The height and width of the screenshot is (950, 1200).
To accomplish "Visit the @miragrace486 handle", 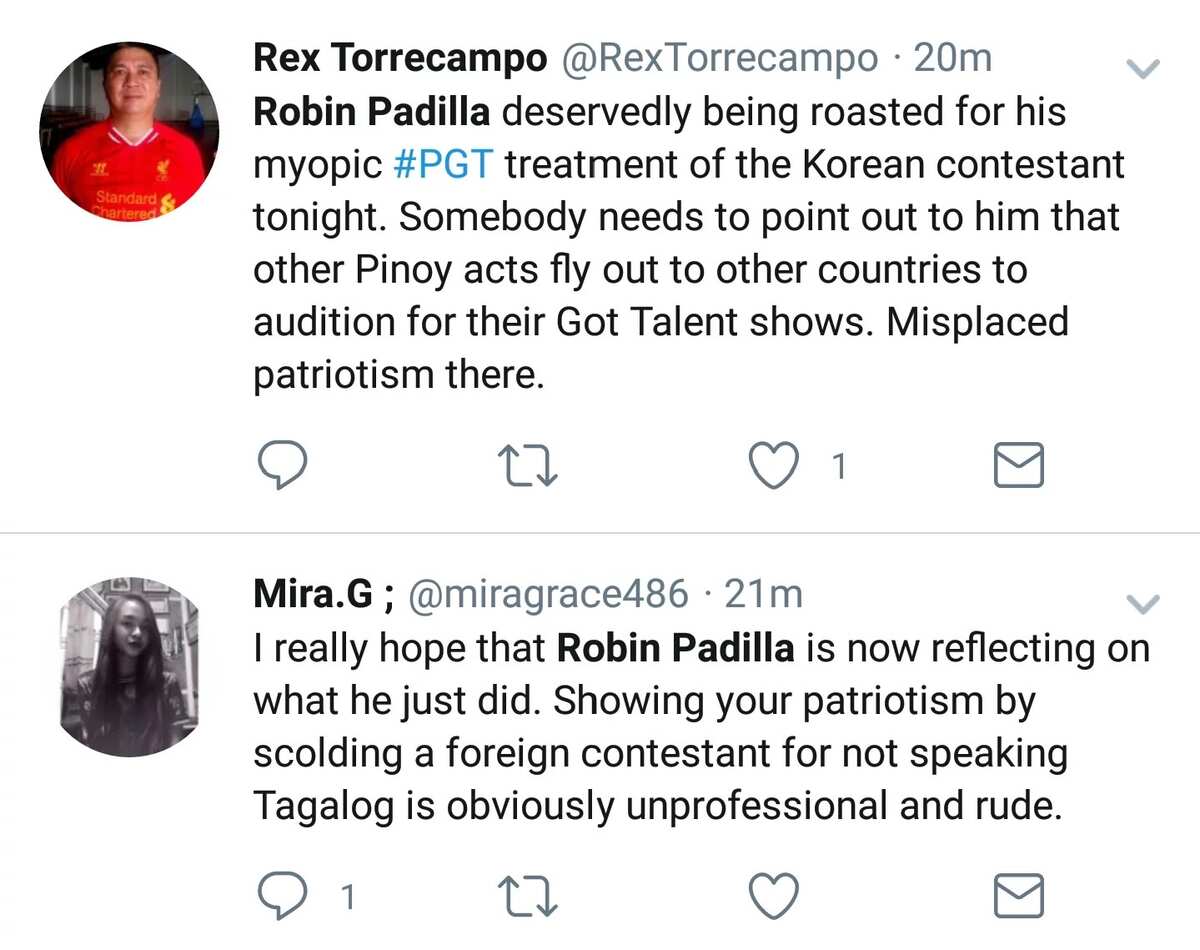I will [x=548, y=595].
